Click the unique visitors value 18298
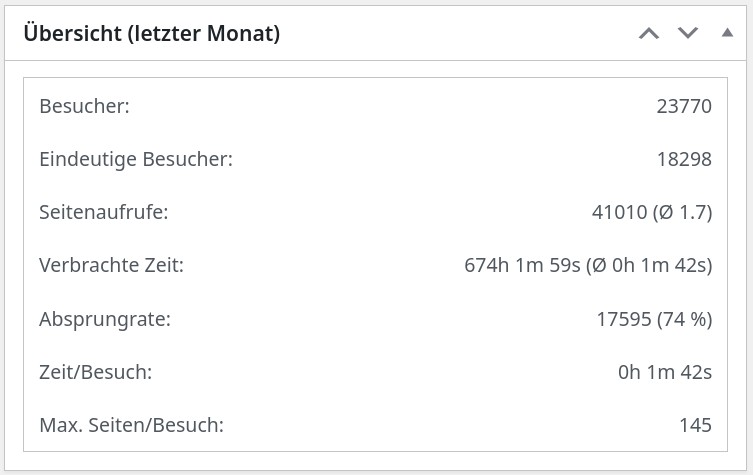This screenshot has height=475, width=753. [x=684, y=158]
